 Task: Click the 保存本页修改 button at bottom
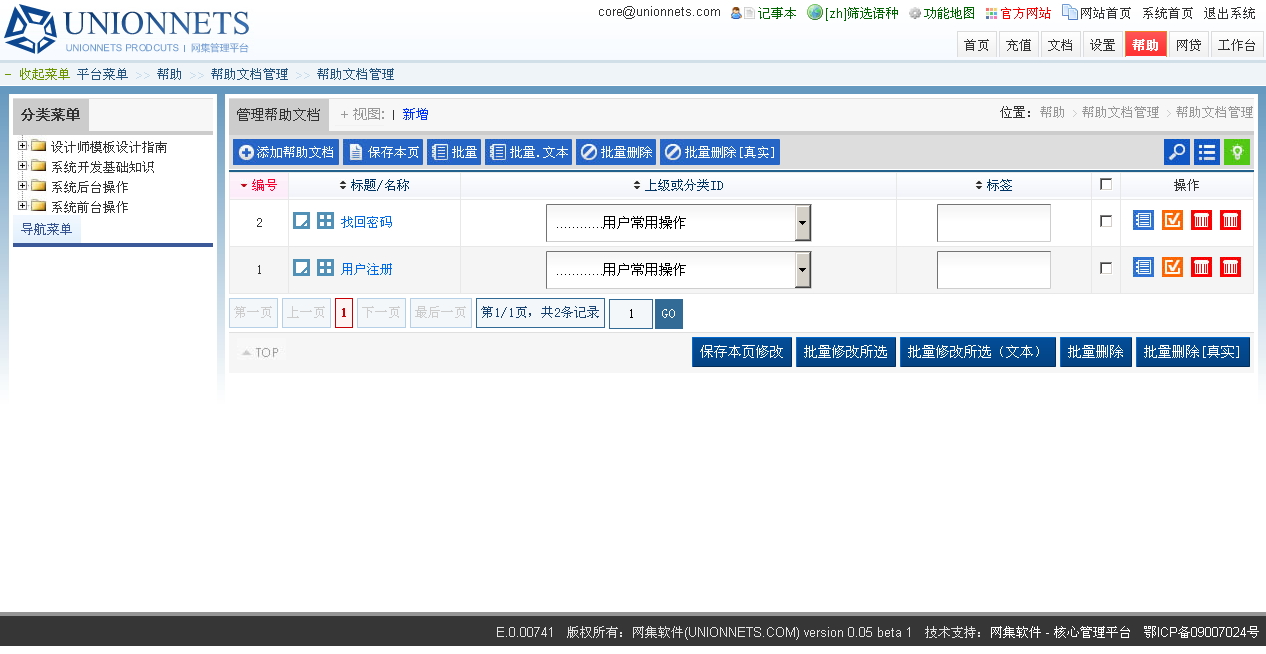coord(741,352)
